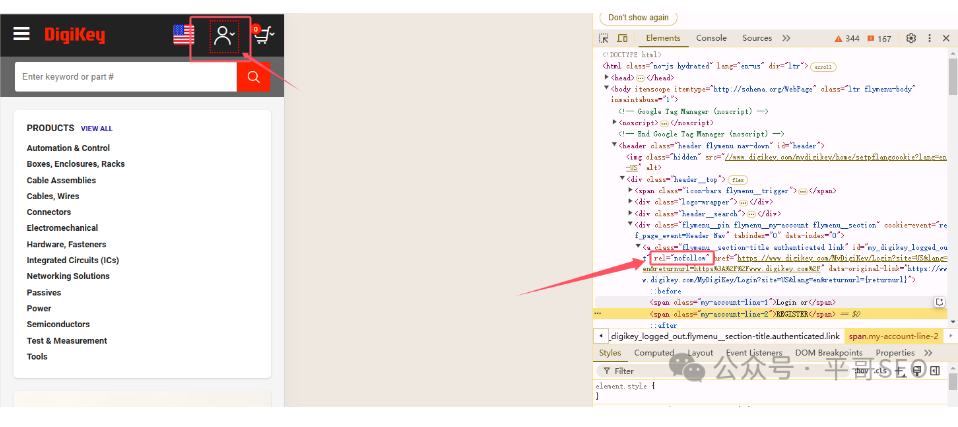Click the keyword or part number search field
This screenshot has width=958, height=427.
[x=125, y=77]
